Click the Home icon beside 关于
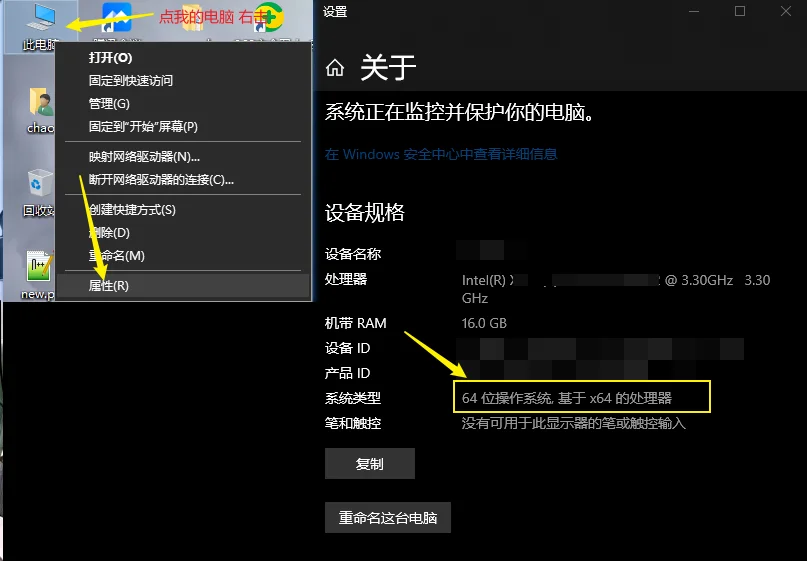 click(x=335, y=67)
